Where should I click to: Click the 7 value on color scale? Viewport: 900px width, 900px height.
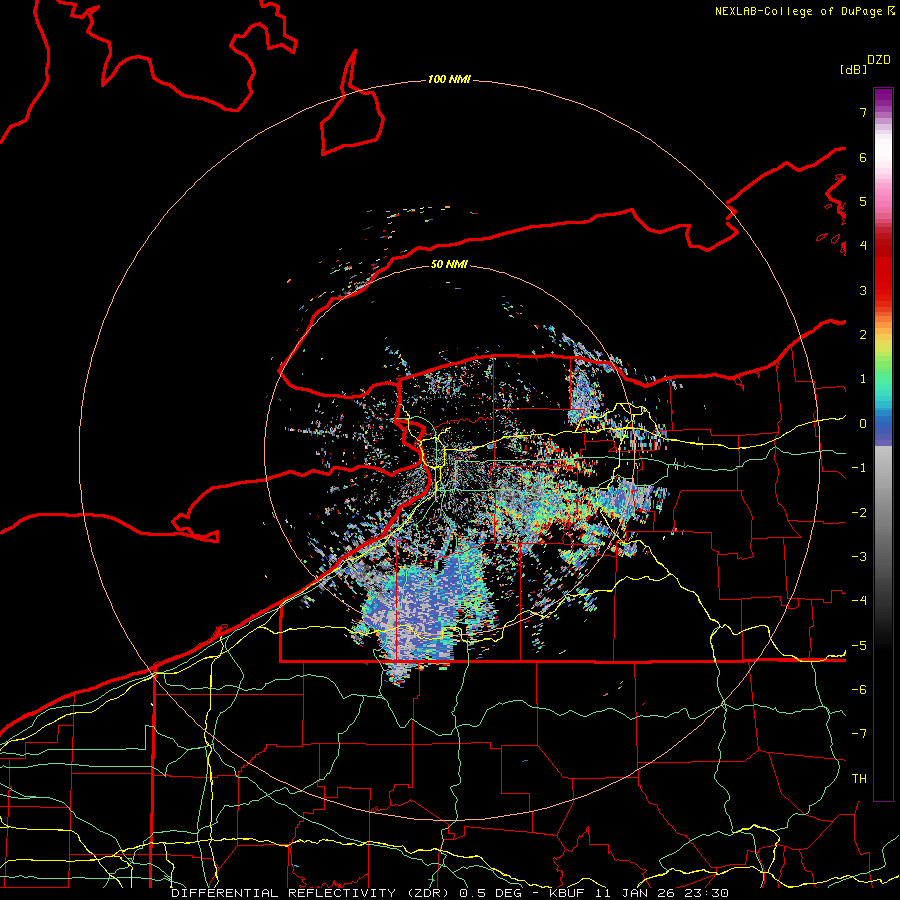863,112
